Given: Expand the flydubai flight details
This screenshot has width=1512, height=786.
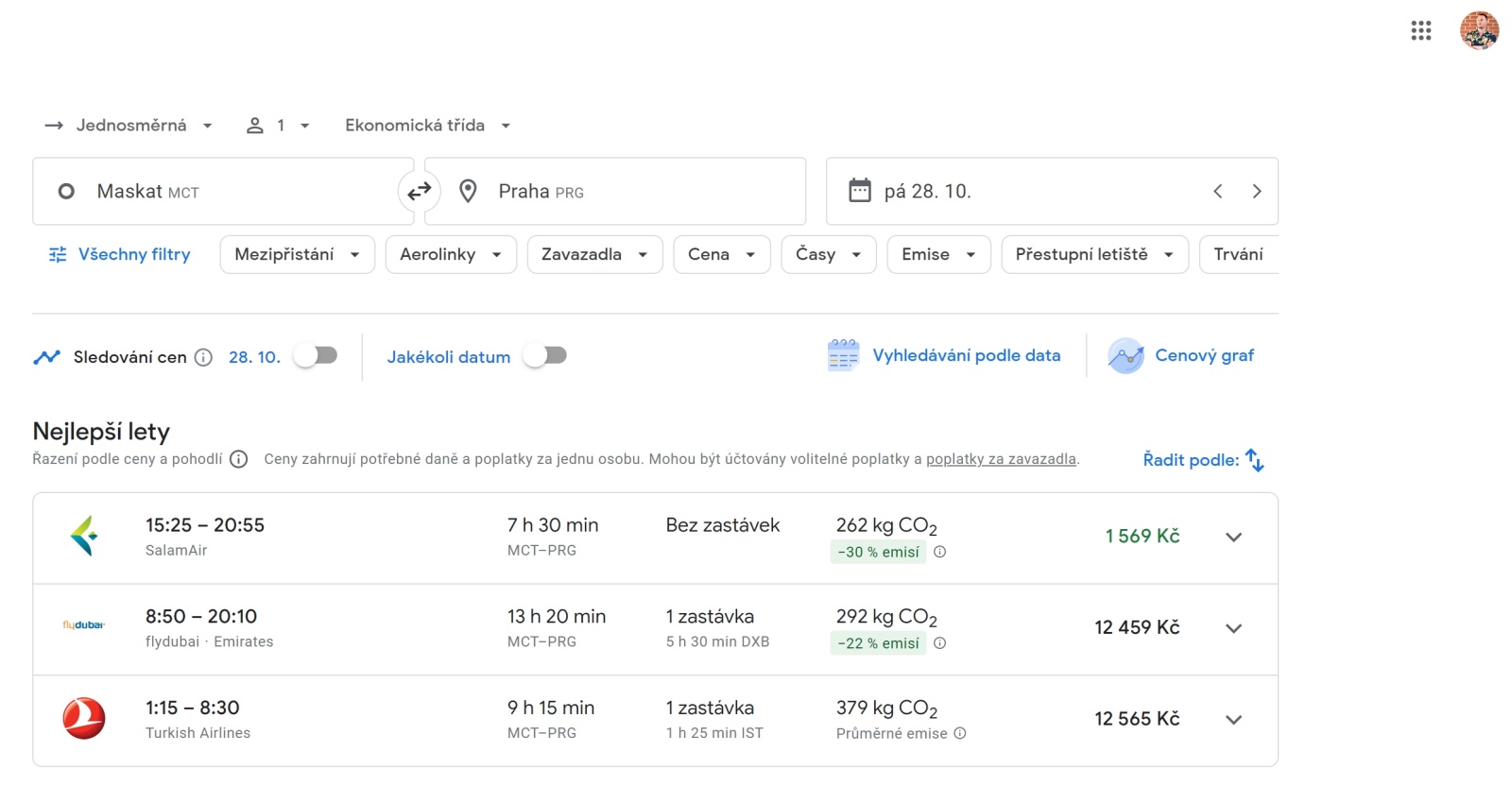Looking at the screenshot, I should tap(1233, 628).
